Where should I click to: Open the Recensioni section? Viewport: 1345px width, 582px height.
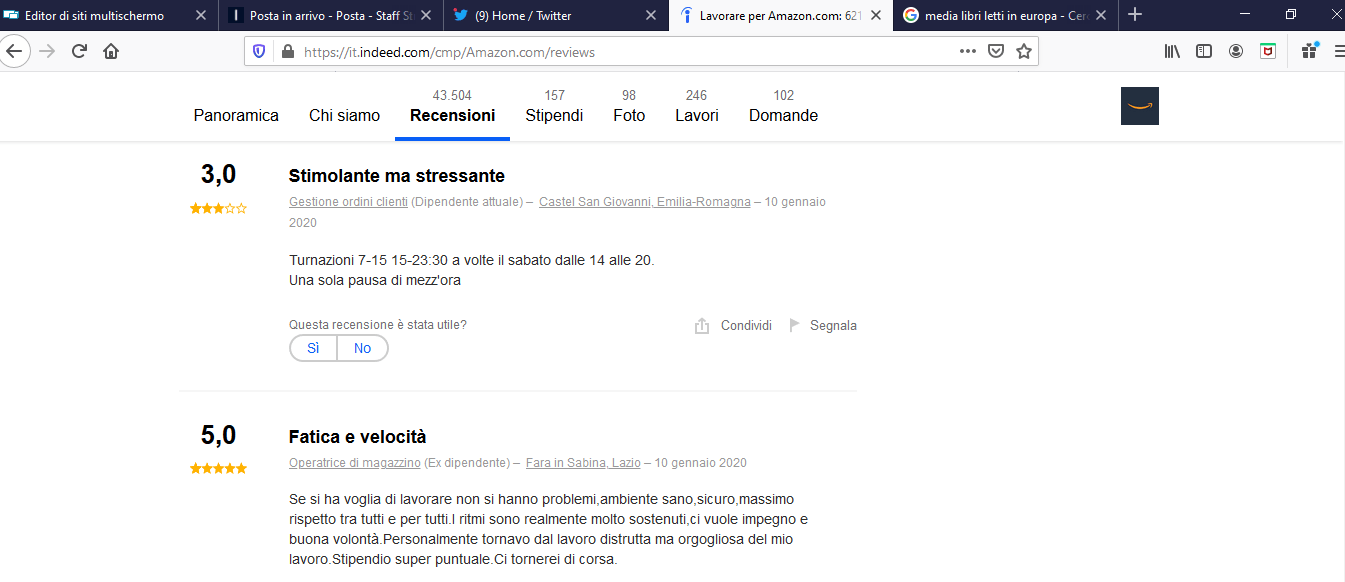452,116
